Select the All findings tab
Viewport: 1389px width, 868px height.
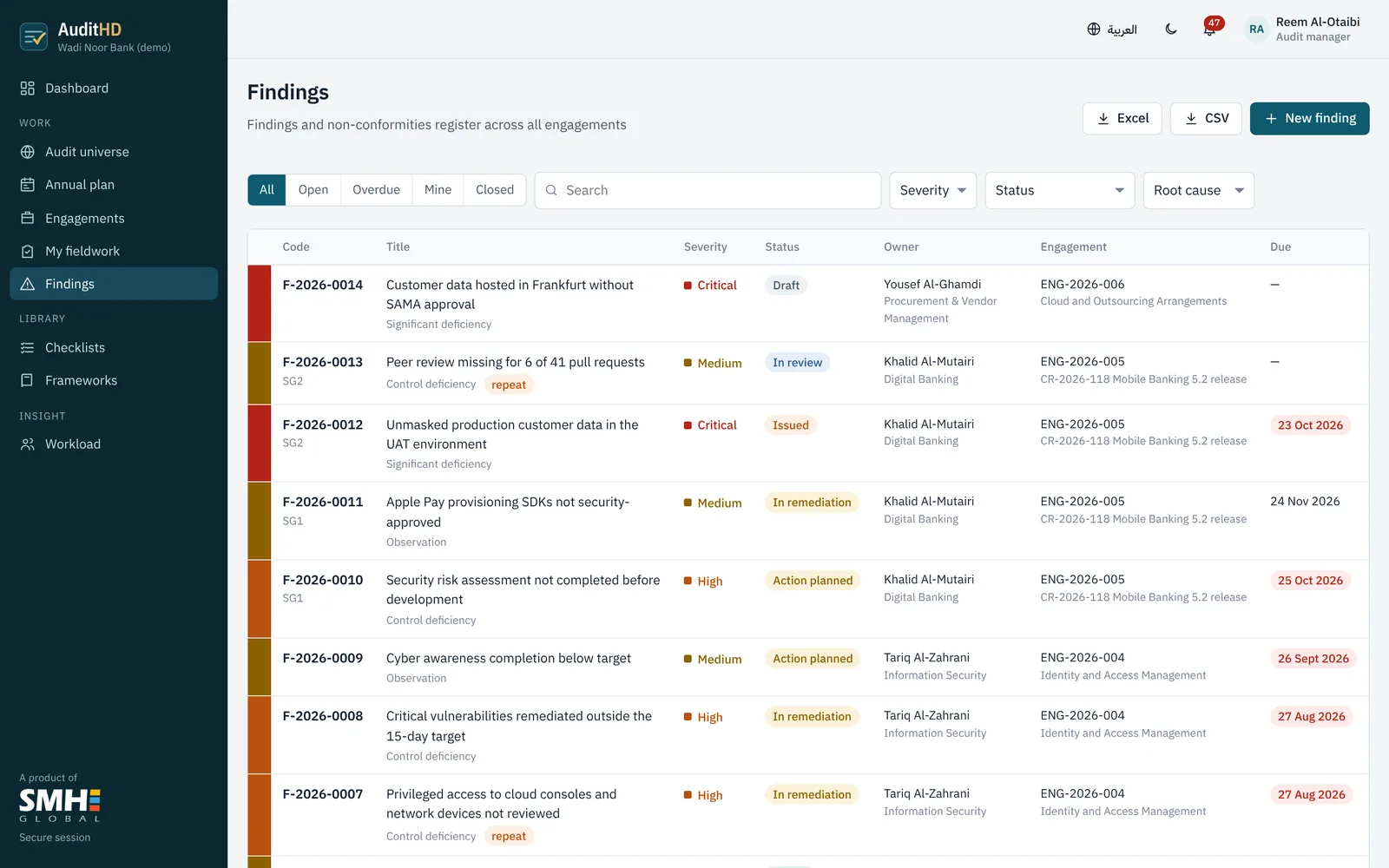coord(267,190)
